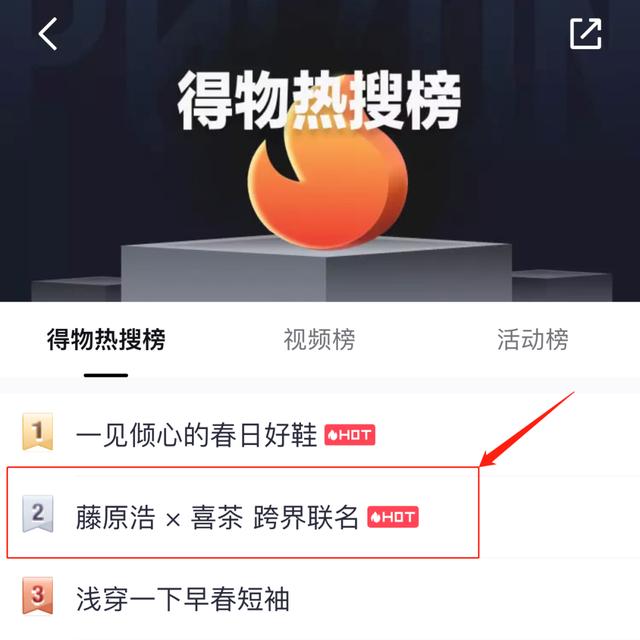The height and width of the screenshot is (640, 640).
Task: Switch to the 活动榜 tab
Action: 533,339
